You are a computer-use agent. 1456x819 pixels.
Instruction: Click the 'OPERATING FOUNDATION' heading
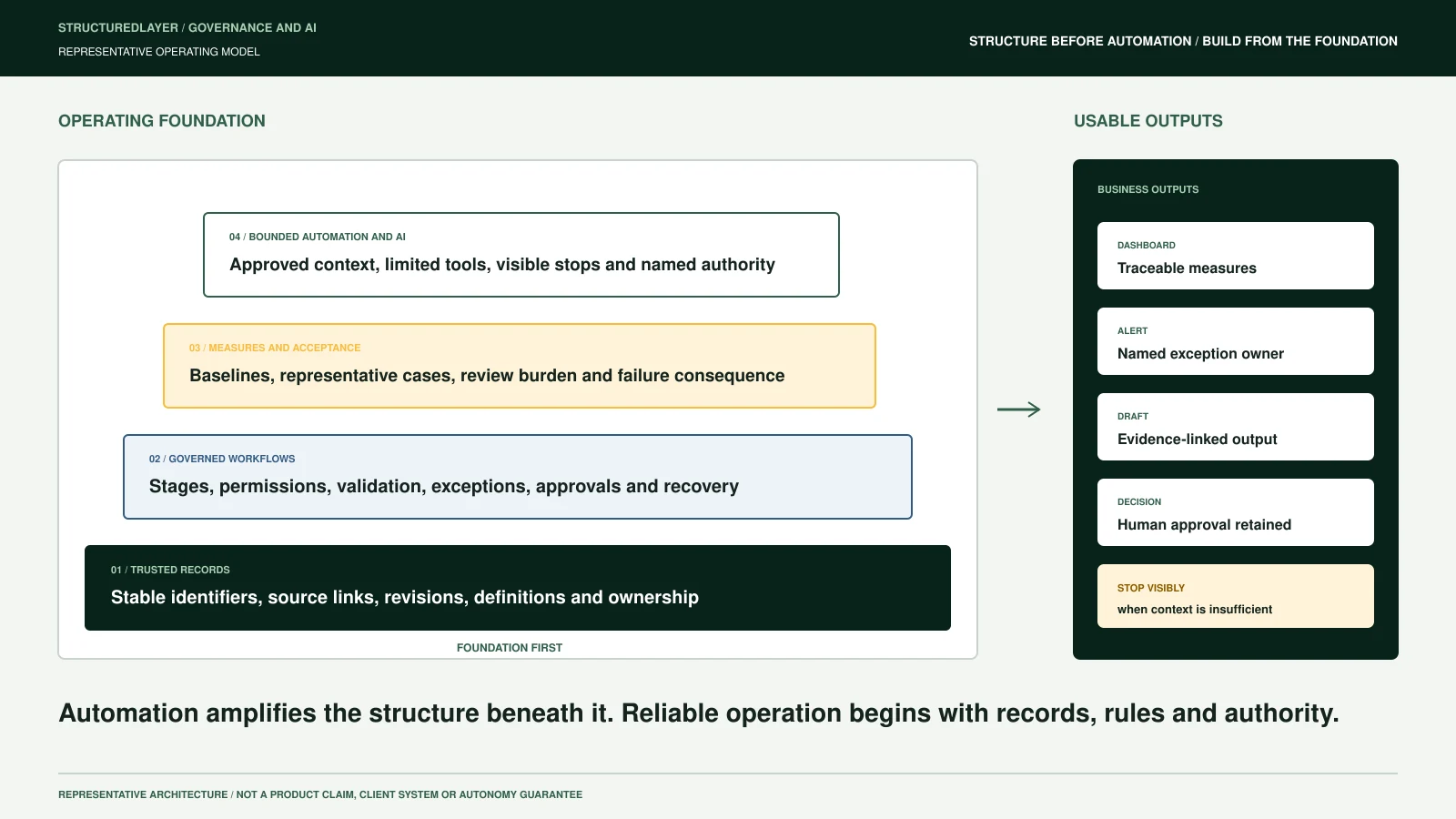(162, 121)
